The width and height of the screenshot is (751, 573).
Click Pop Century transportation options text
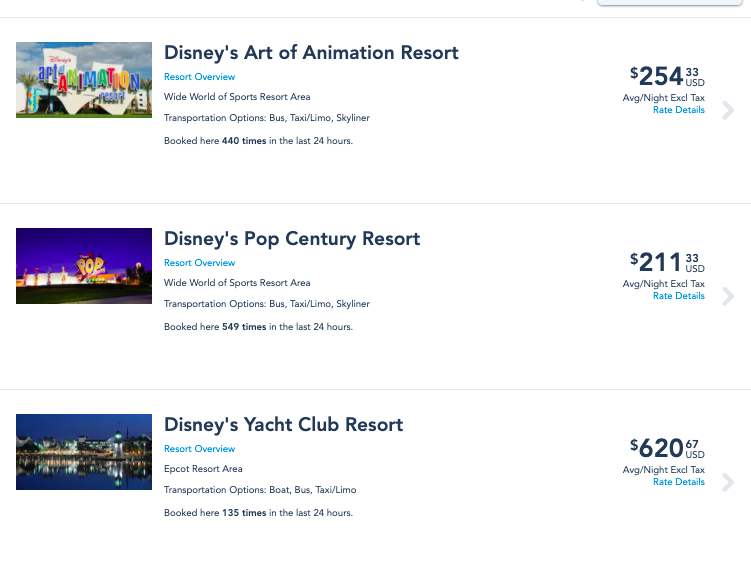click(267, 304)
